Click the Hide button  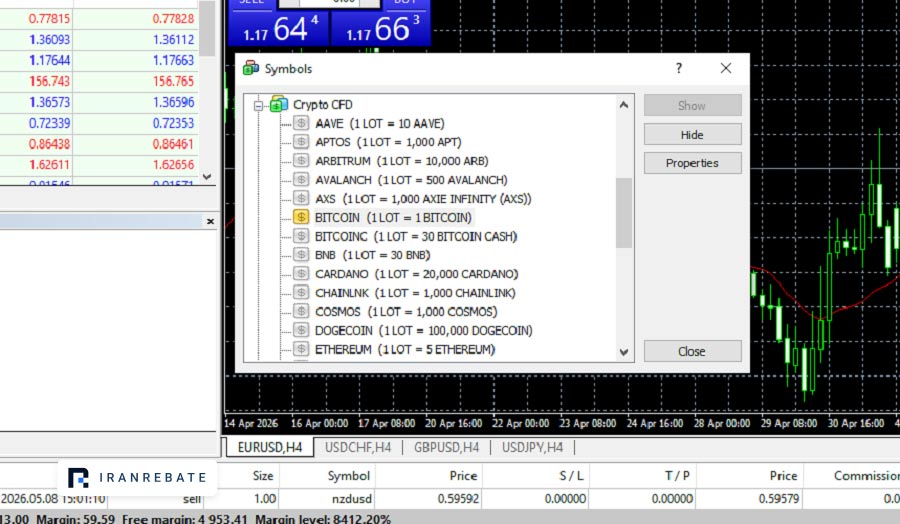pyautogui.click(x=692, y=135)
